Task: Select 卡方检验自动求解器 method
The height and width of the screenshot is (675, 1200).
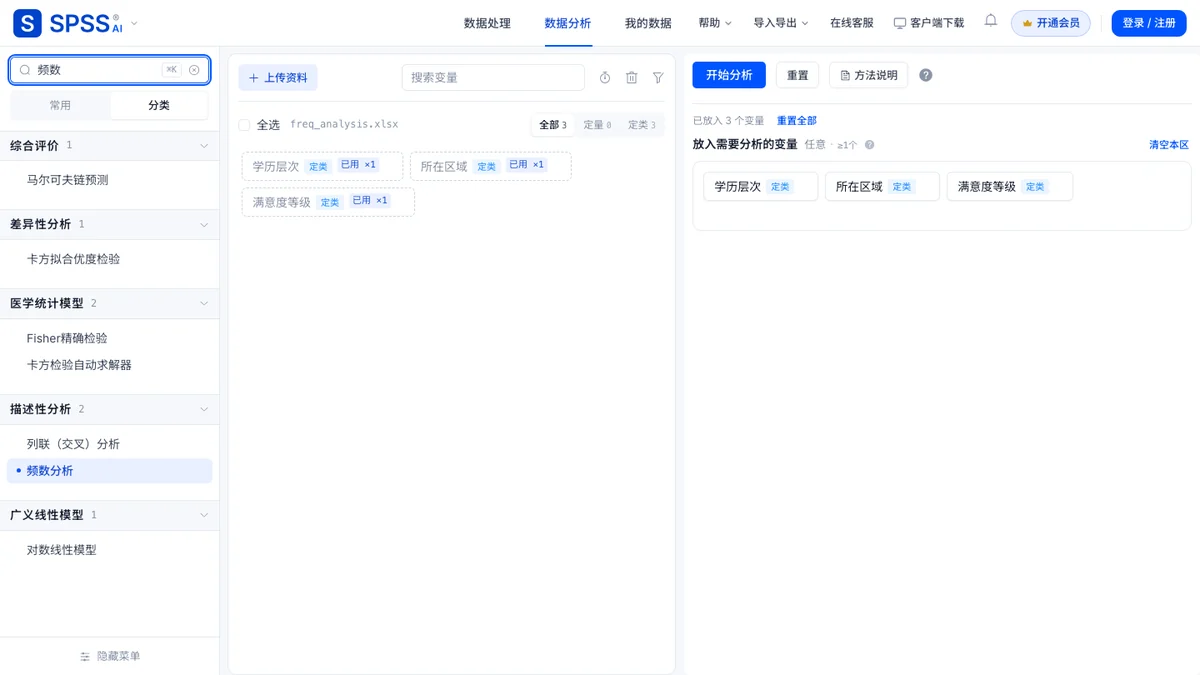Action: tap(79, 365)
